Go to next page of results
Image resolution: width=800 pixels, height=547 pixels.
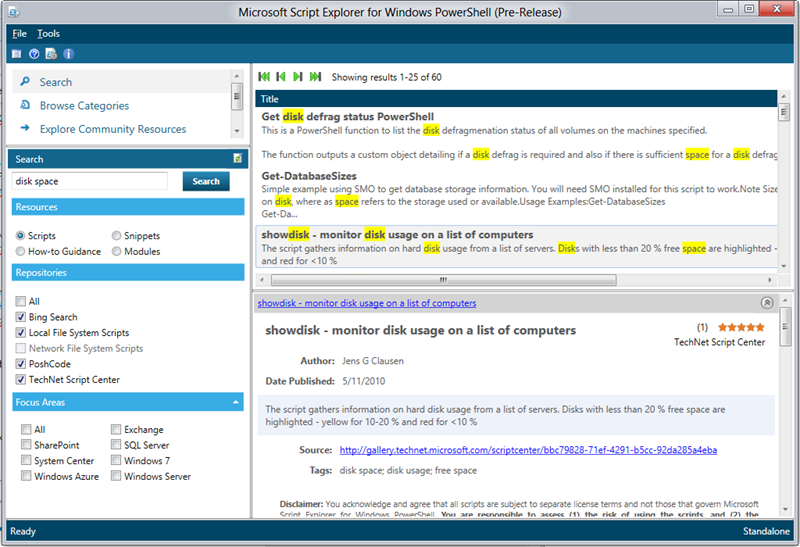(298, 77)
